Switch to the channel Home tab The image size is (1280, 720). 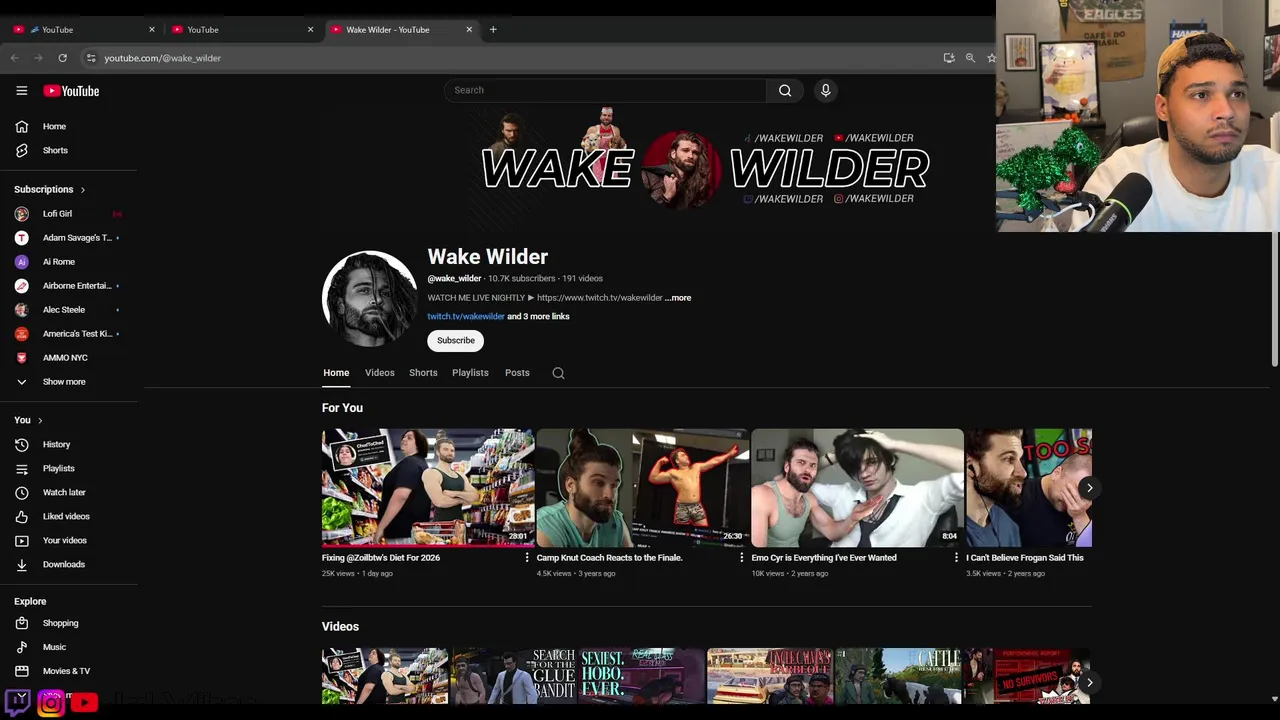(336, 373)
